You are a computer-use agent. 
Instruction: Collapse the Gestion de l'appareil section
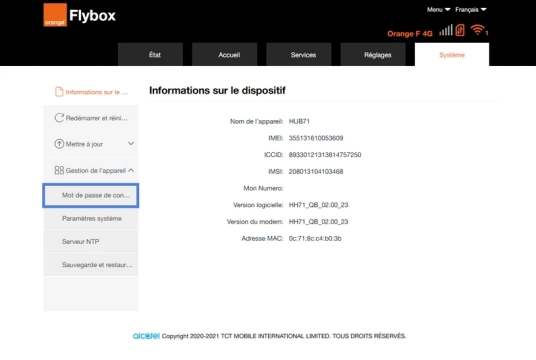click(131, 170)
